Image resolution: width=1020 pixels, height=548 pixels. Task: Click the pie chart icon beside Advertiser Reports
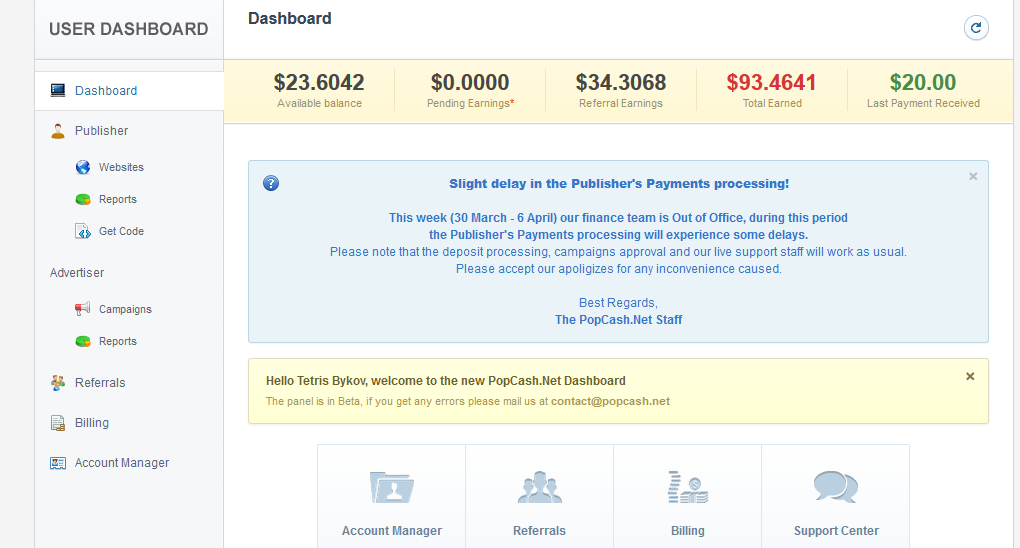point(83,341)
